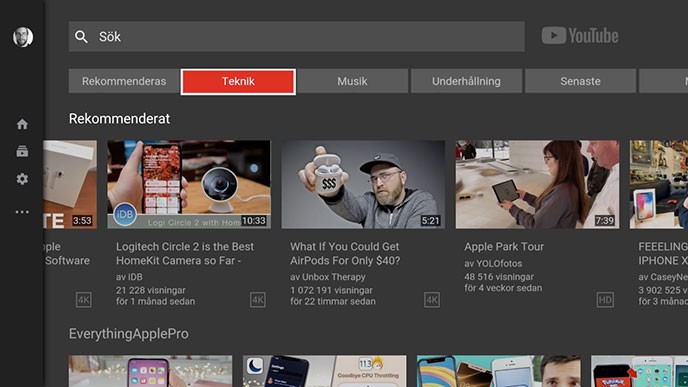The height and width of the screenshot is (387, 688).
Task: Click the '48 516 visningar' view count
Action: (499, 277)
